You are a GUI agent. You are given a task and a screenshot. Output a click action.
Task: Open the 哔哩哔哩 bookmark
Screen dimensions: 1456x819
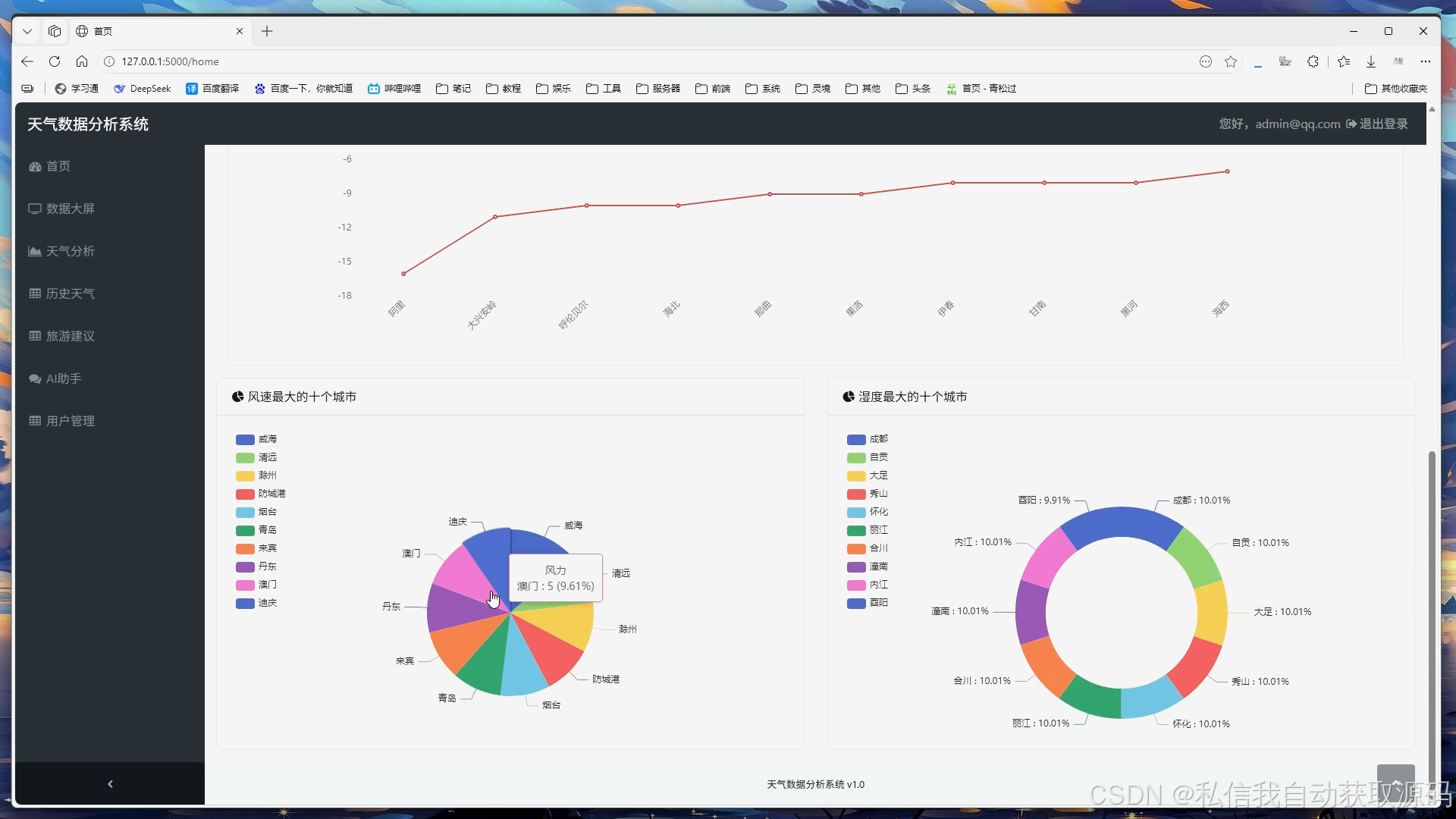[x=394, y=89]
